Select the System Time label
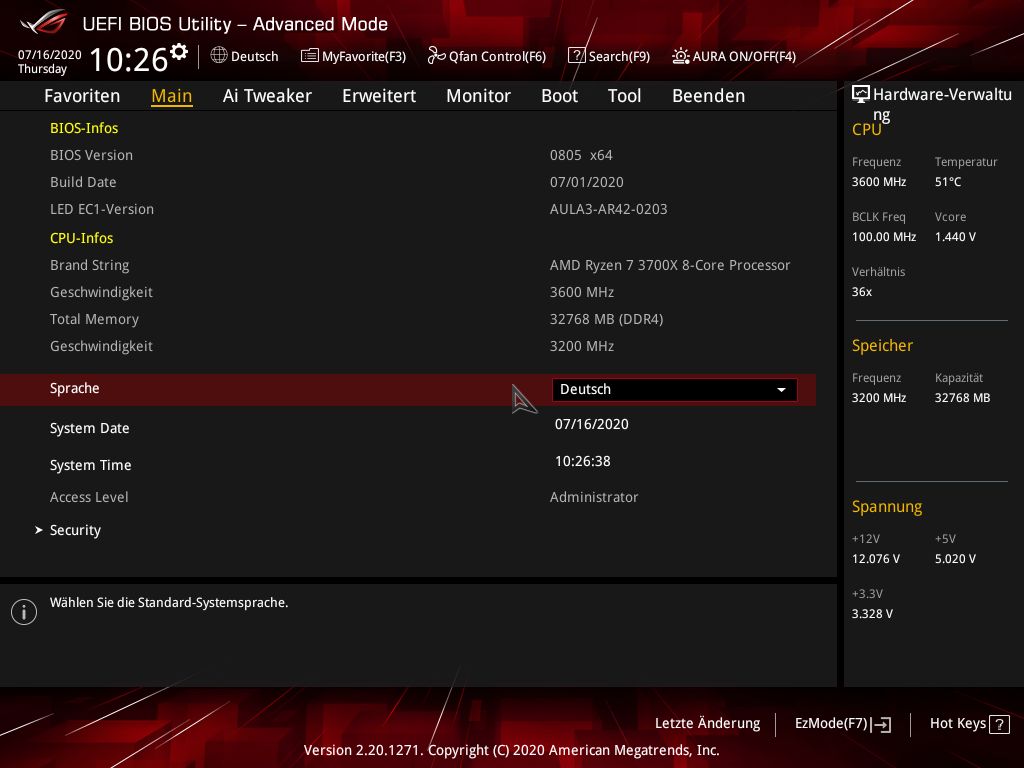 pos(91,465)
